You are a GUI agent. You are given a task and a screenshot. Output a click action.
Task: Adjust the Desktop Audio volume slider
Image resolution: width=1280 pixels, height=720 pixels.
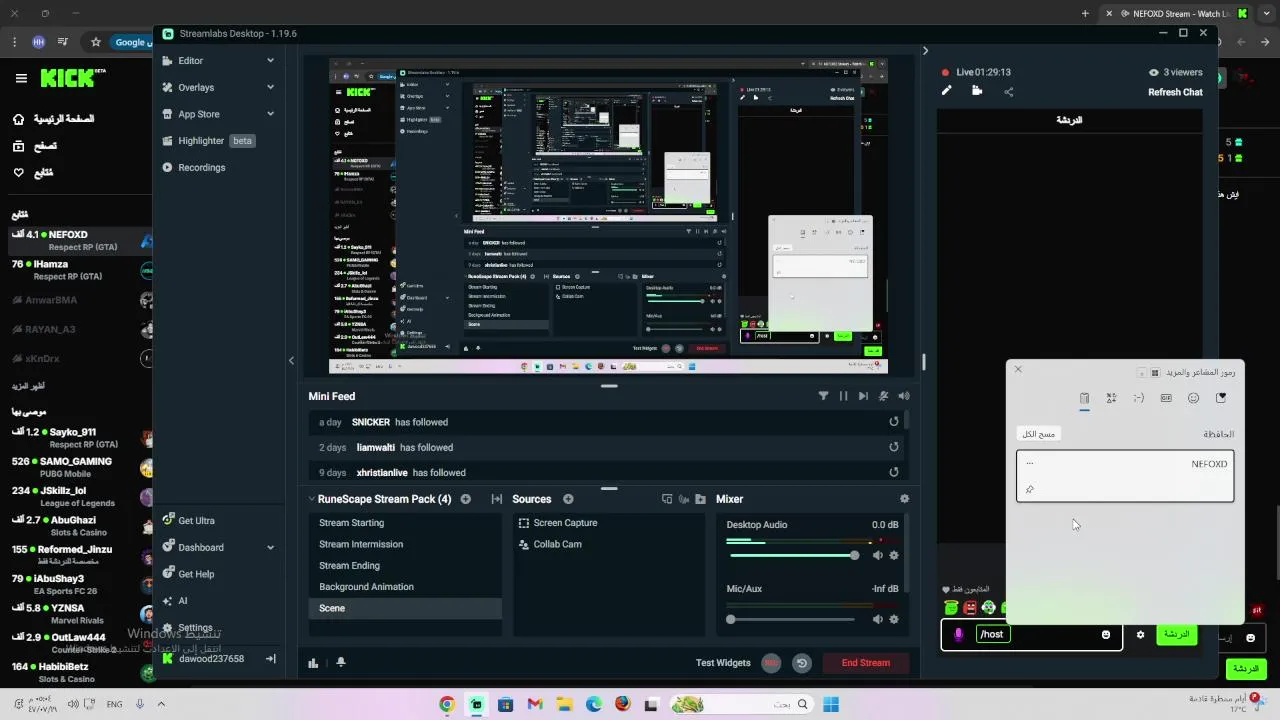coord(793,555)
